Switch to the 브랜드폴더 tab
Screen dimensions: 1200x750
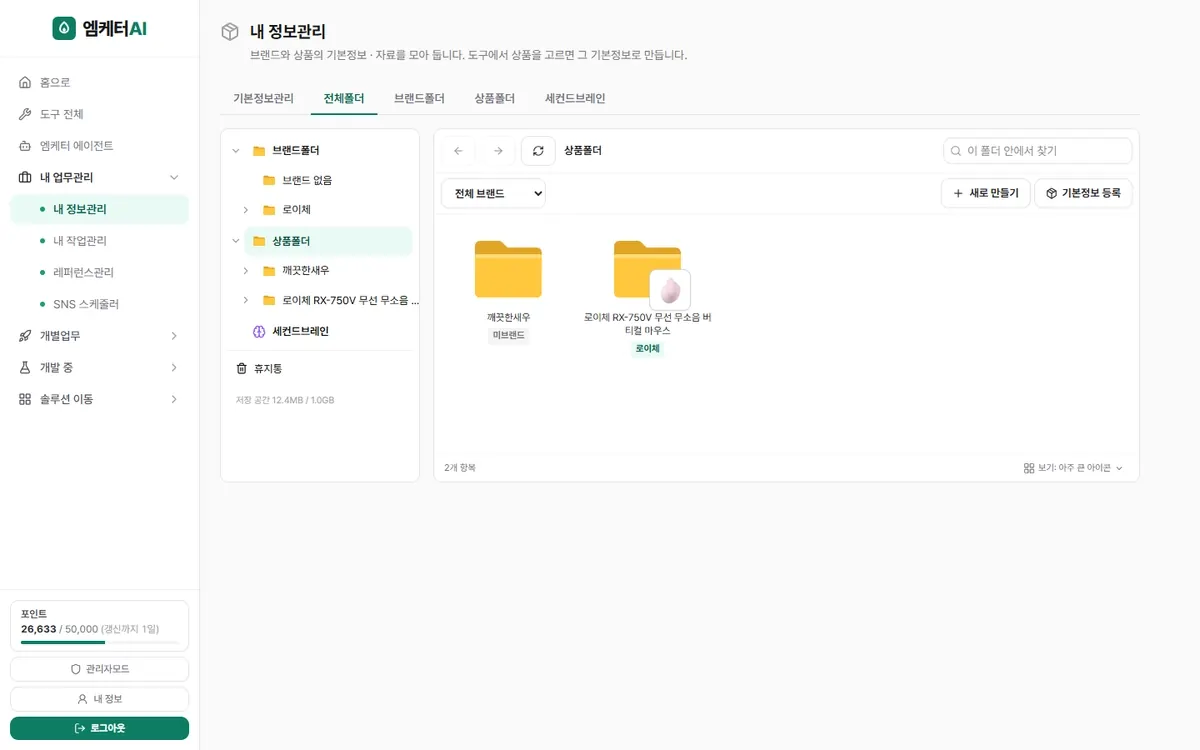419,99
